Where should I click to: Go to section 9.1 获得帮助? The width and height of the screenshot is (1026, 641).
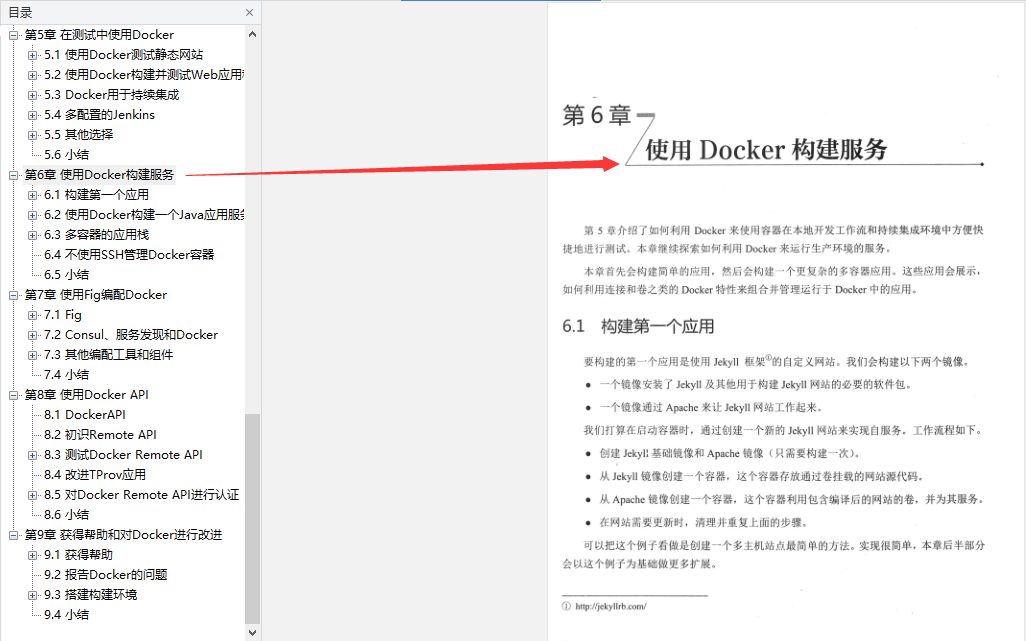tap(79, 555)
